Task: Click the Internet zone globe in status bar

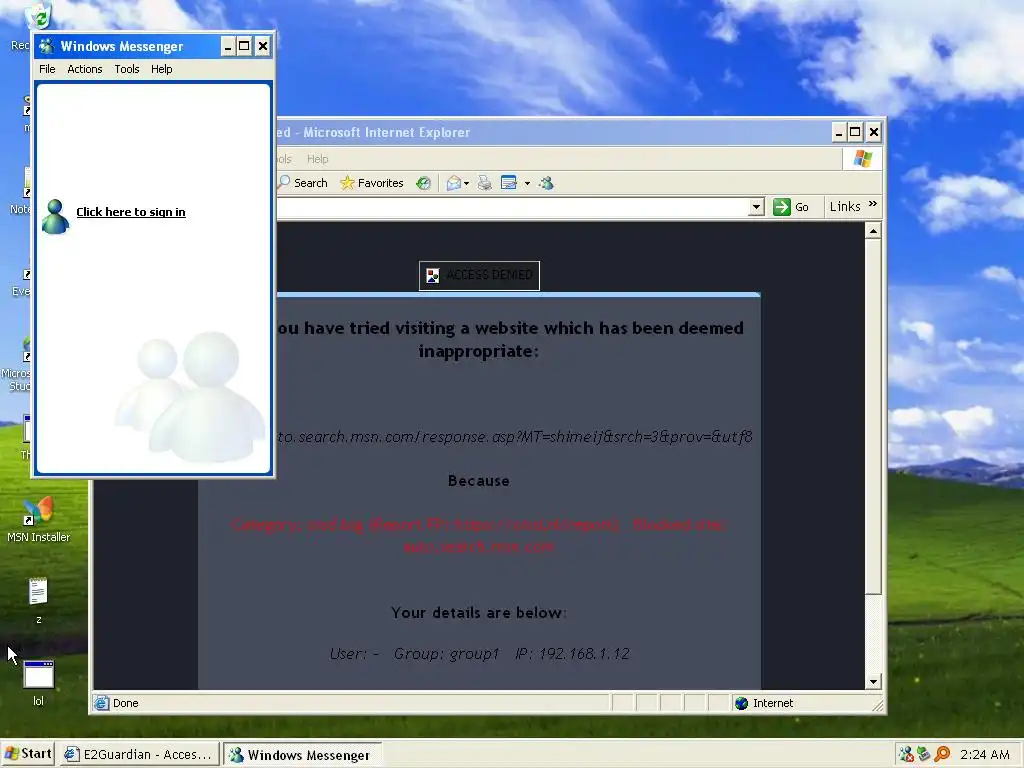Action: point(741,703)
